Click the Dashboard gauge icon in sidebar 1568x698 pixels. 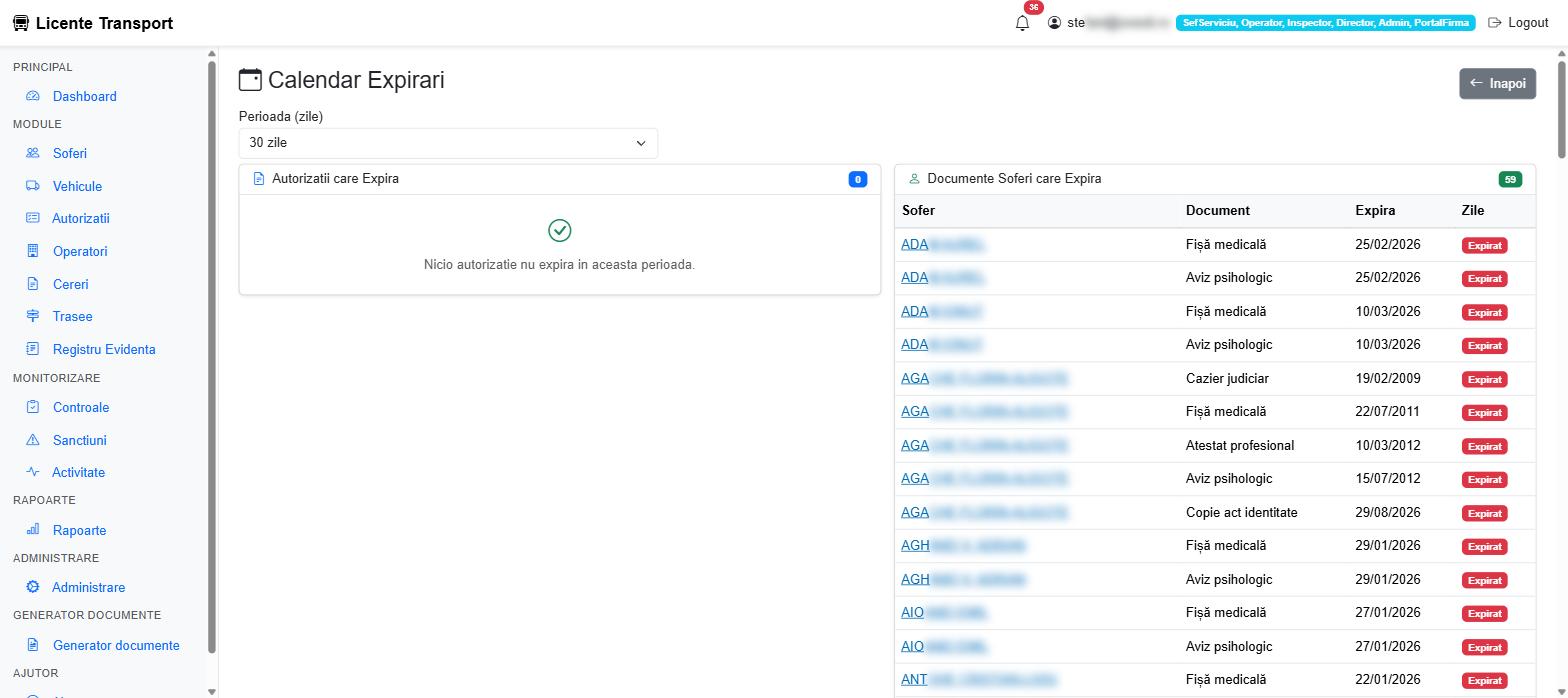coord(33,96)
